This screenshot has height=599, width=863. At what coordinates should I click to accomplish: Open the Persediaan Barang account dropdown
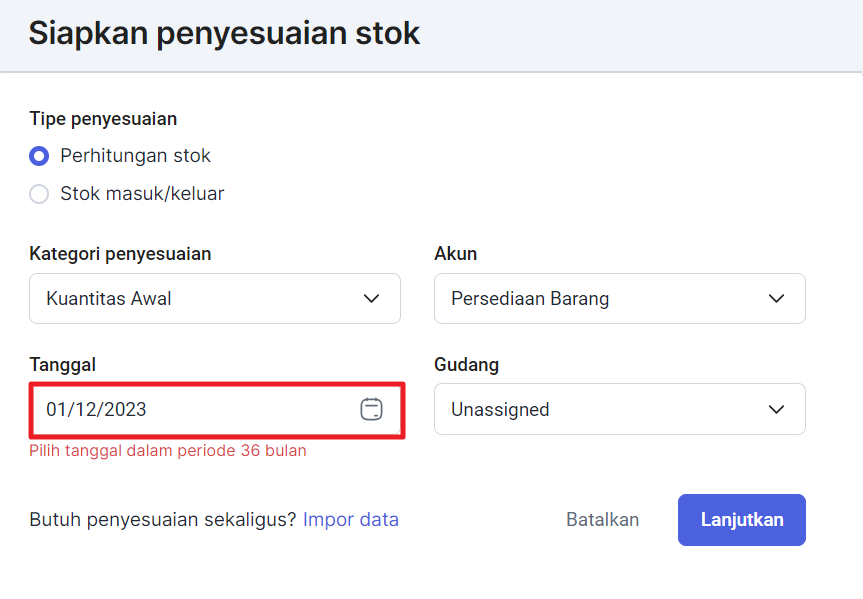point(620,298)
